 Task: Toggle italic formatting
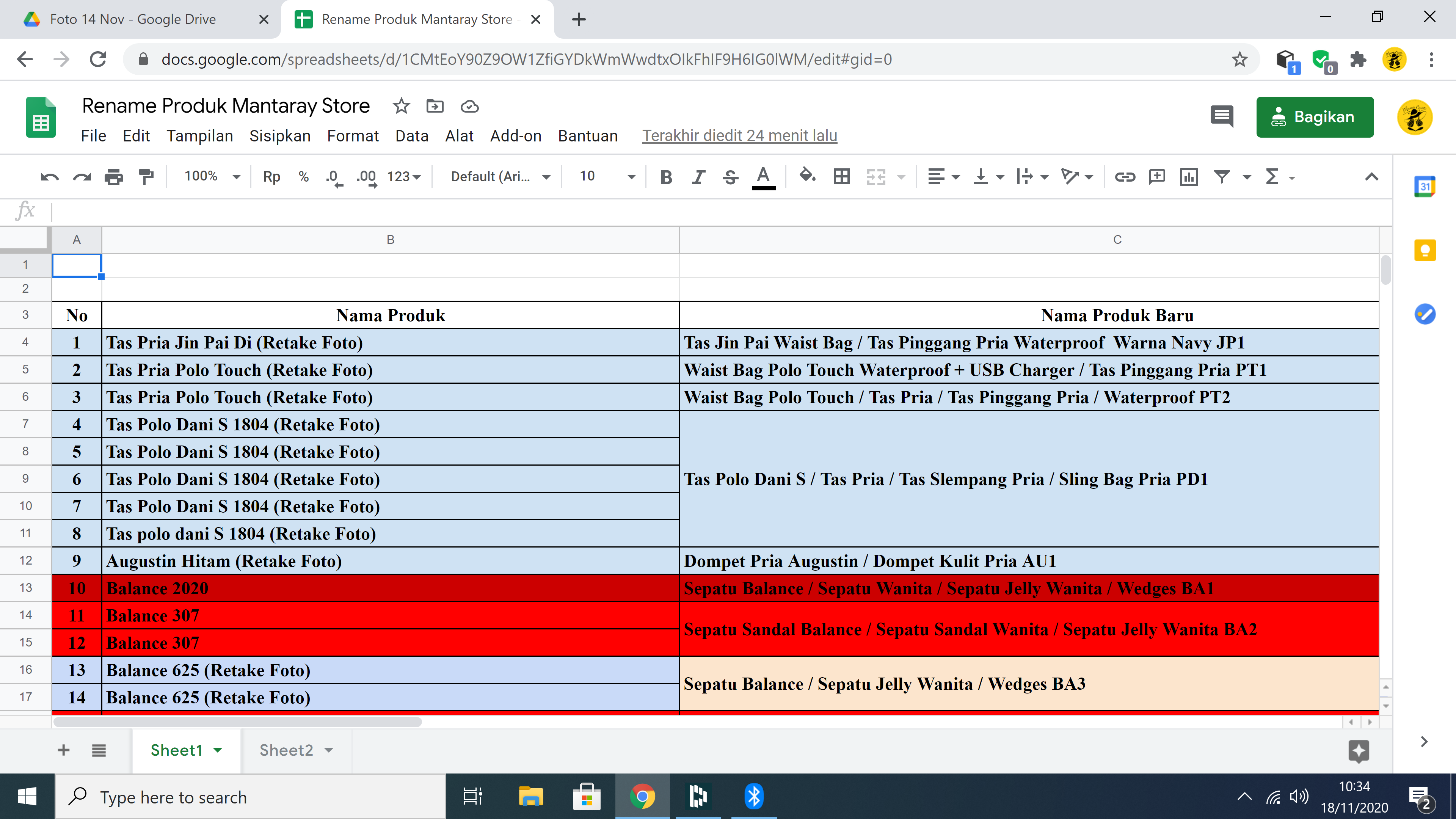[698, 177]
